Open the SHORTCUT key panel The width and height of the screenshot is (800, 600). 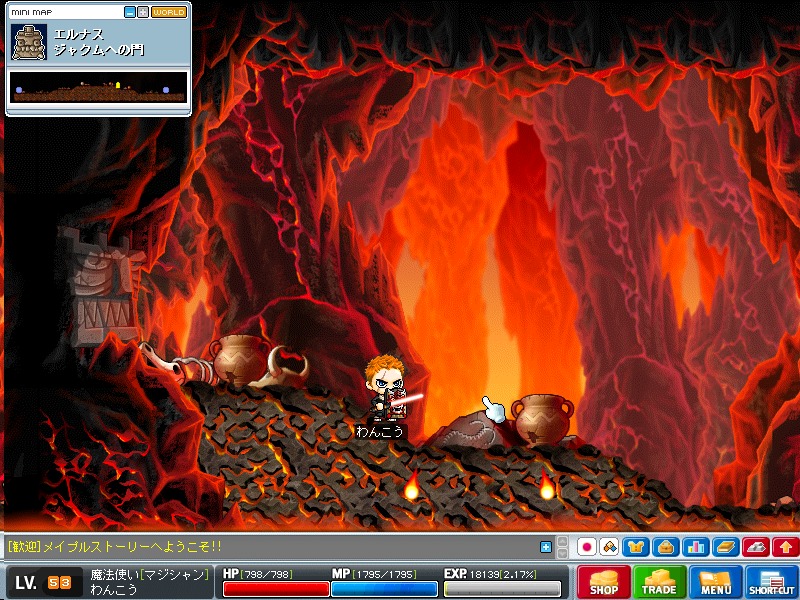(x=771, y=582)
